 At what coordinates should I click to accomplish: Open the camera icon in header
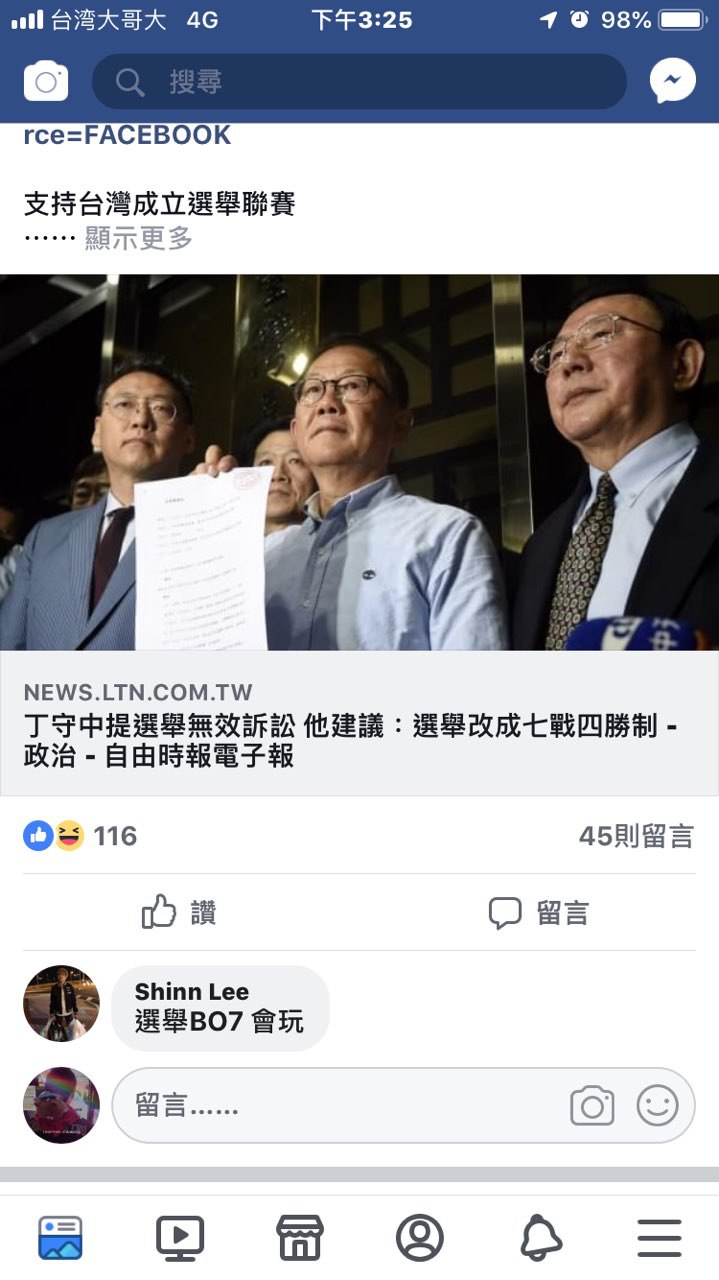46,81
